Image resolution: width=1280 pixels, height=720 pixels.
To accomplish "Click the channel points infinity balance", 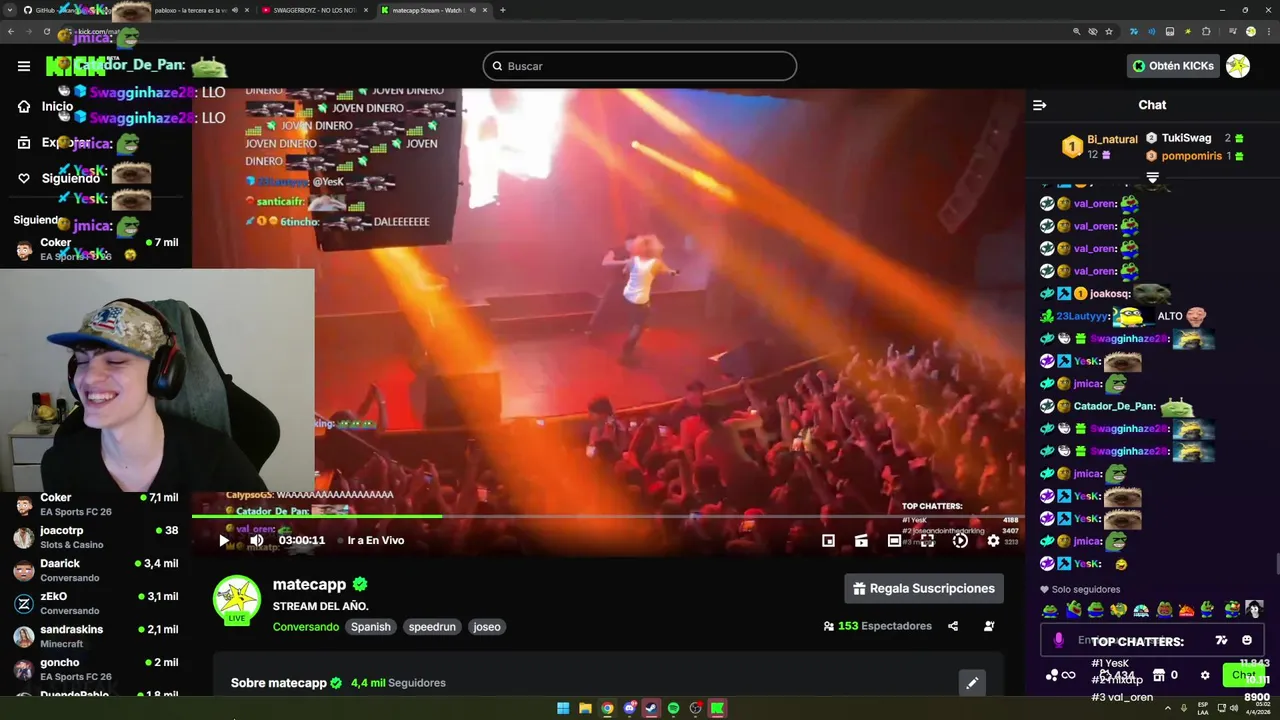I will (1061, 675).
